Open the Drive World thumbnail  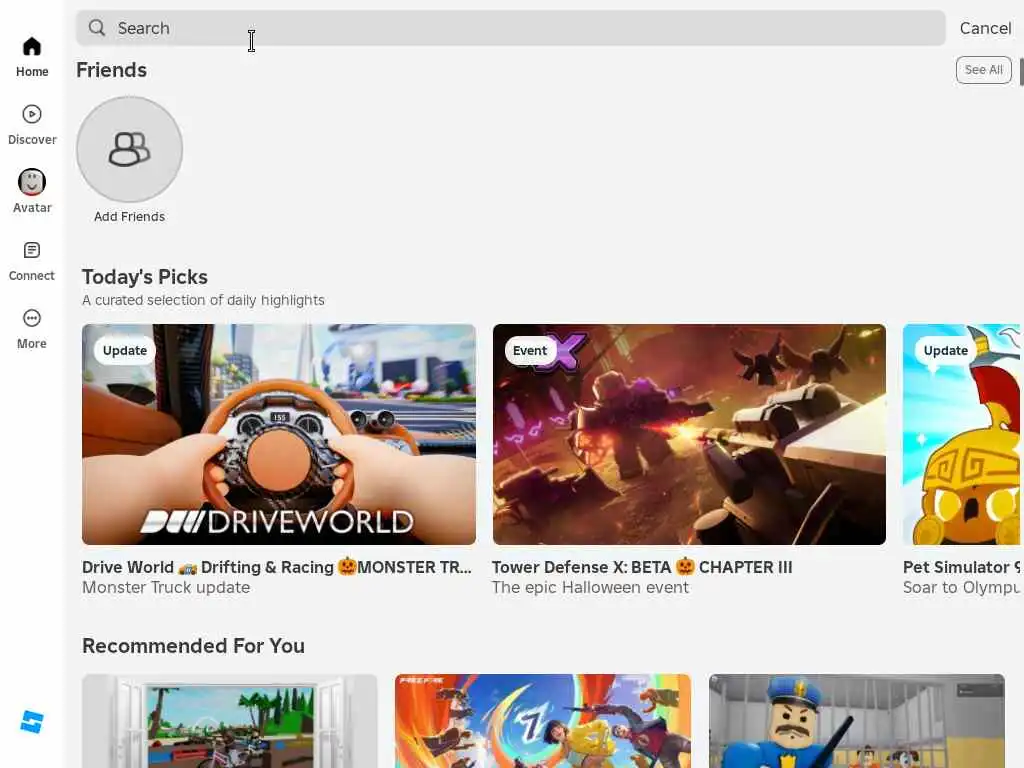click(279, 434)
